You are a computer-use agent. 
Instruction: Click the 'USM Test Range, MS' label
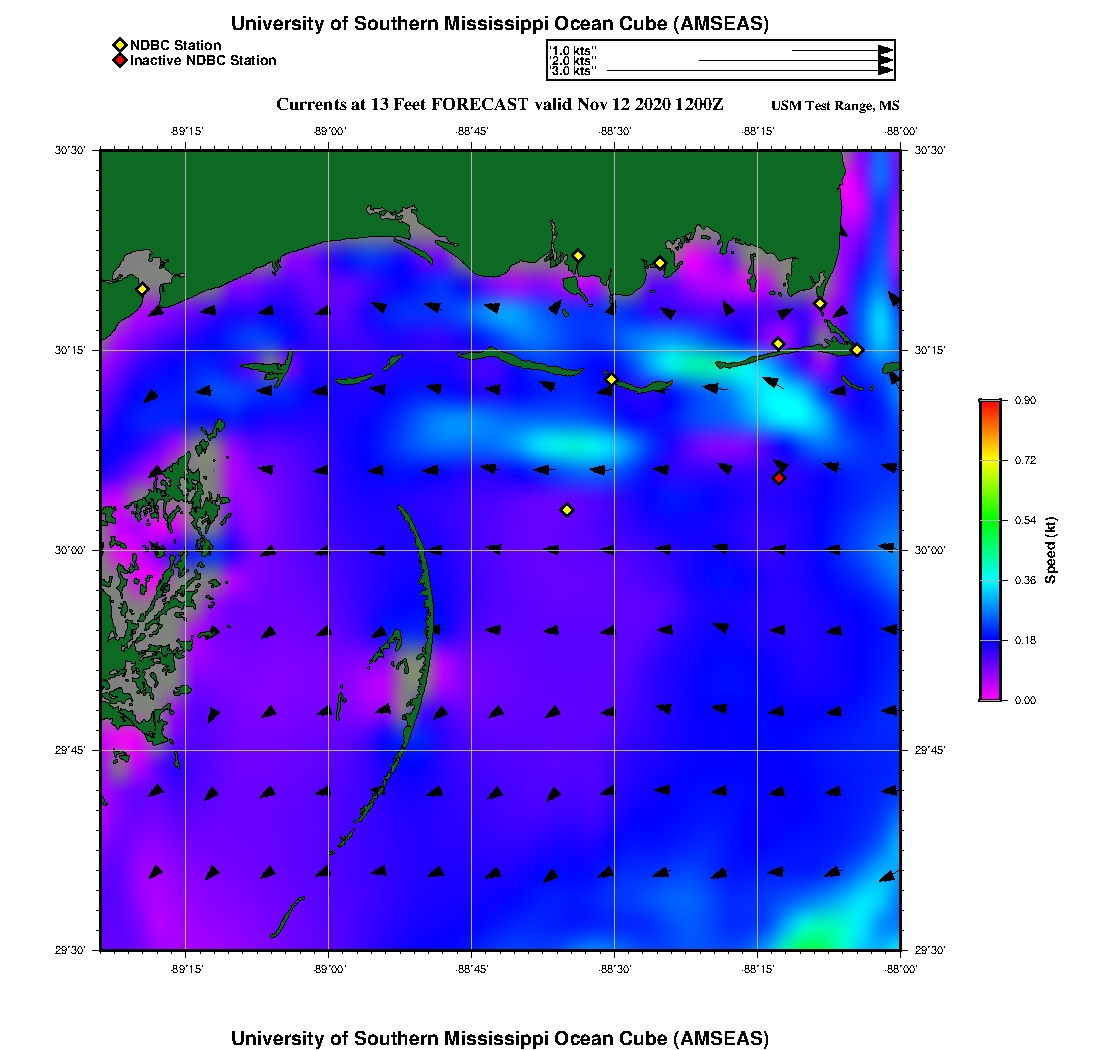click(835, 105)
